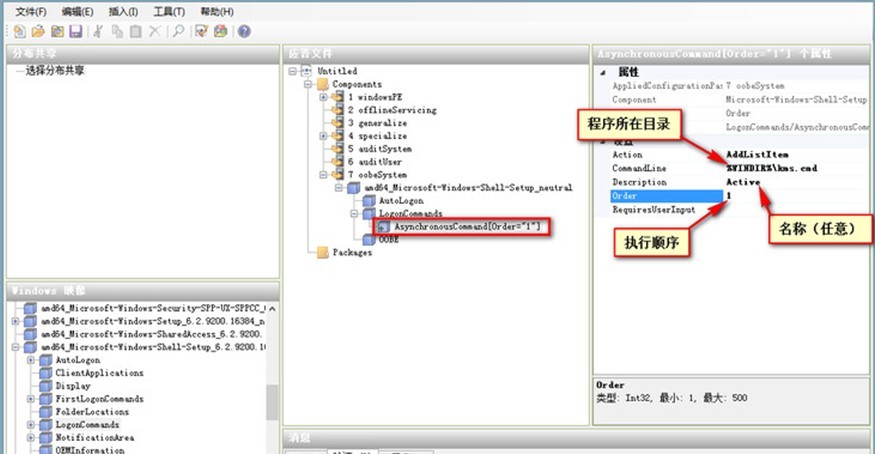Open the 插入(I) menu
The image size is (875, 454).
click(x=123, y=11)
